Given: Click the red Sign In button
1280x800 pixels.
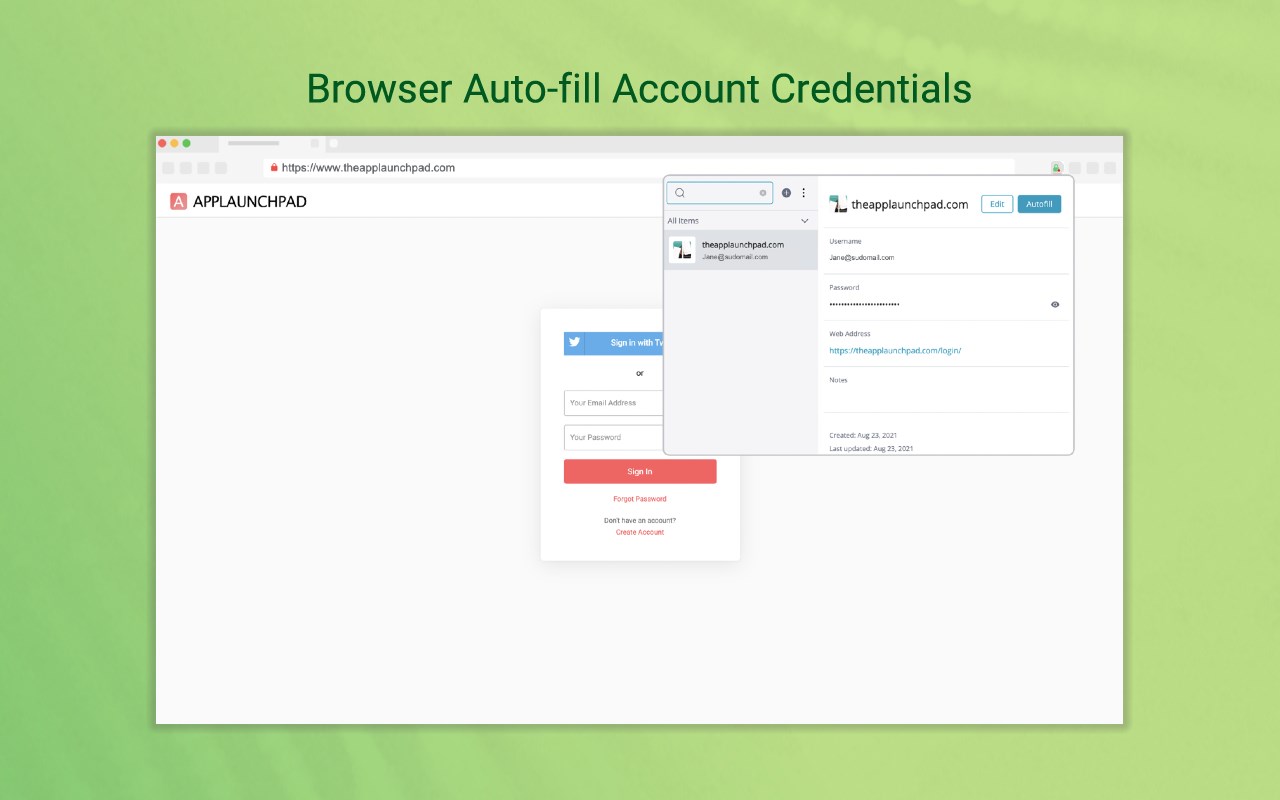Looking at the screenshot, I should pos(640,471).
